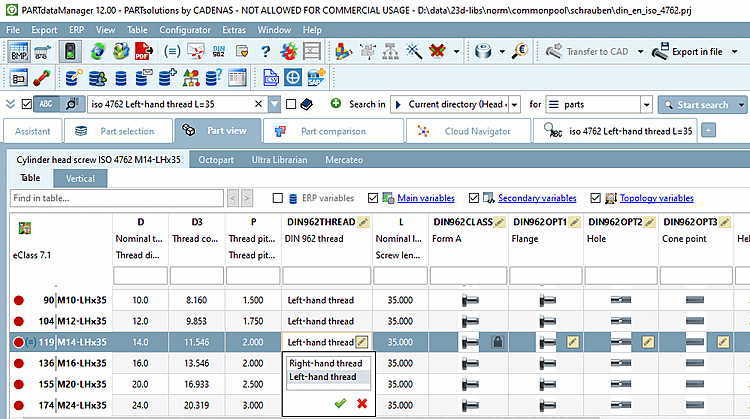Uncheck the Secondary variables checkbox
This screenshot has width=750, height=419.
point(473,198)
